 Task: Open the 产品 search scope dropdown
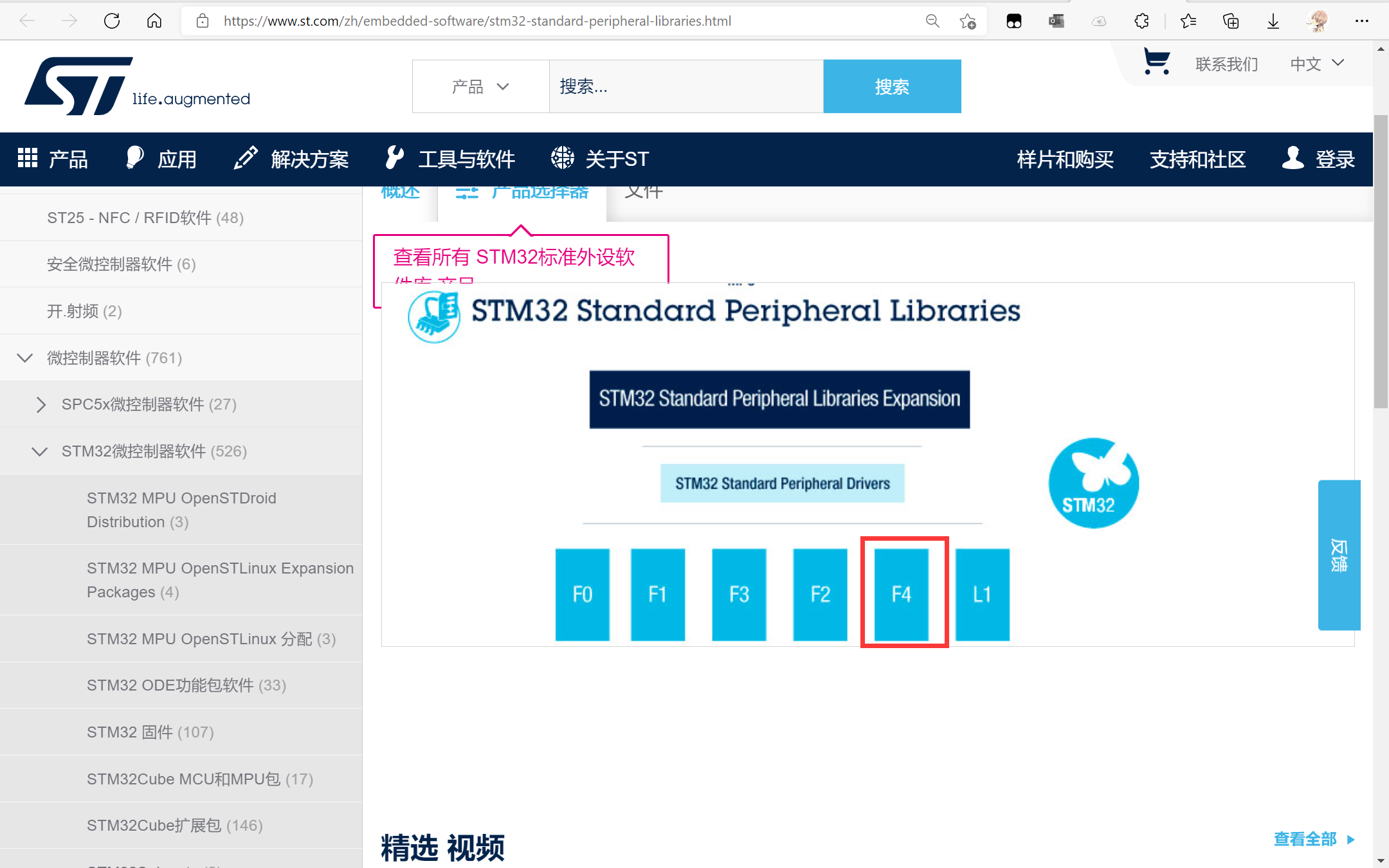pos(480,86)
